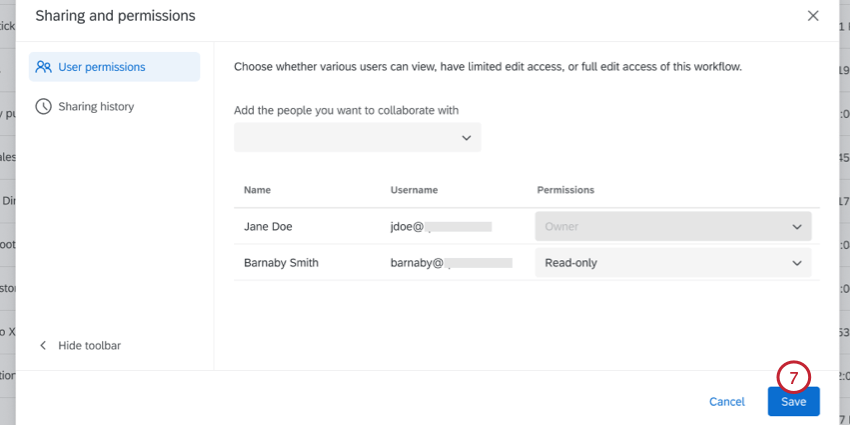The width and height of the screenshot is (850, 425).
Task: Open the add collaborators dropdown
Action: (357, 138)
